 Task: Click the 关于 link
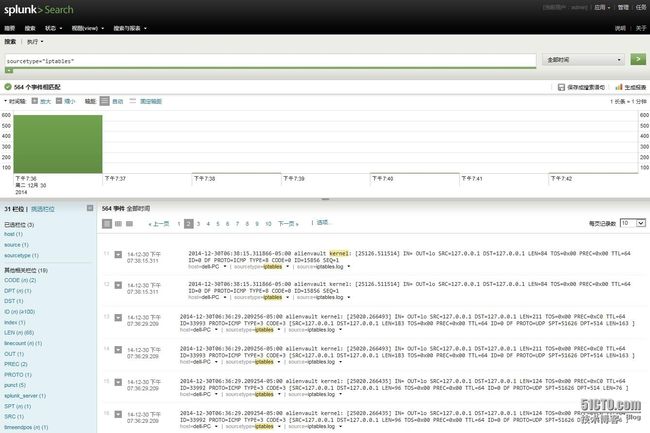(x=641, y=28)
